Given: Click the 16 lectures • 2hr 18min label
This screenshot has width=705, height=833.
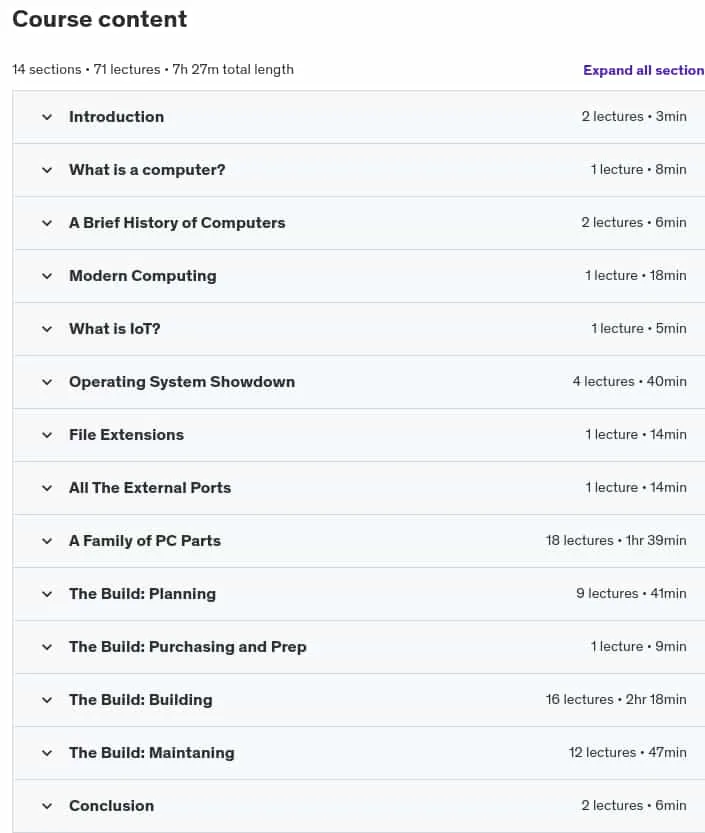Looking at the screenshot, I should (x=616, y=699).
